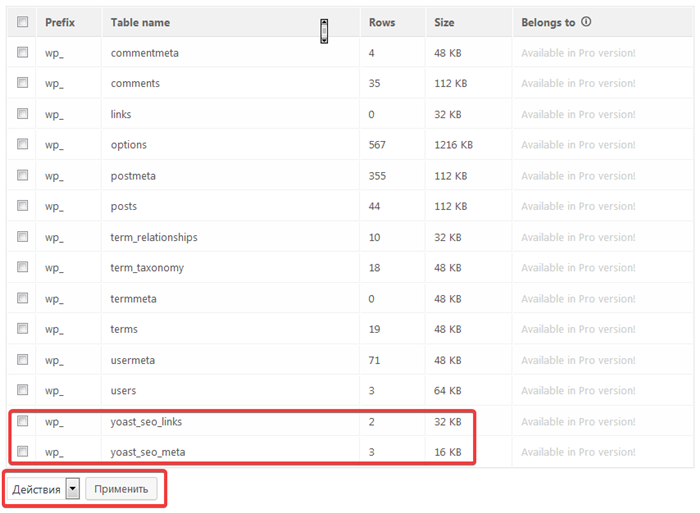Click the Prefix column header
The image size is (700, 513).
pyautogui.click(x=60, y=22)
